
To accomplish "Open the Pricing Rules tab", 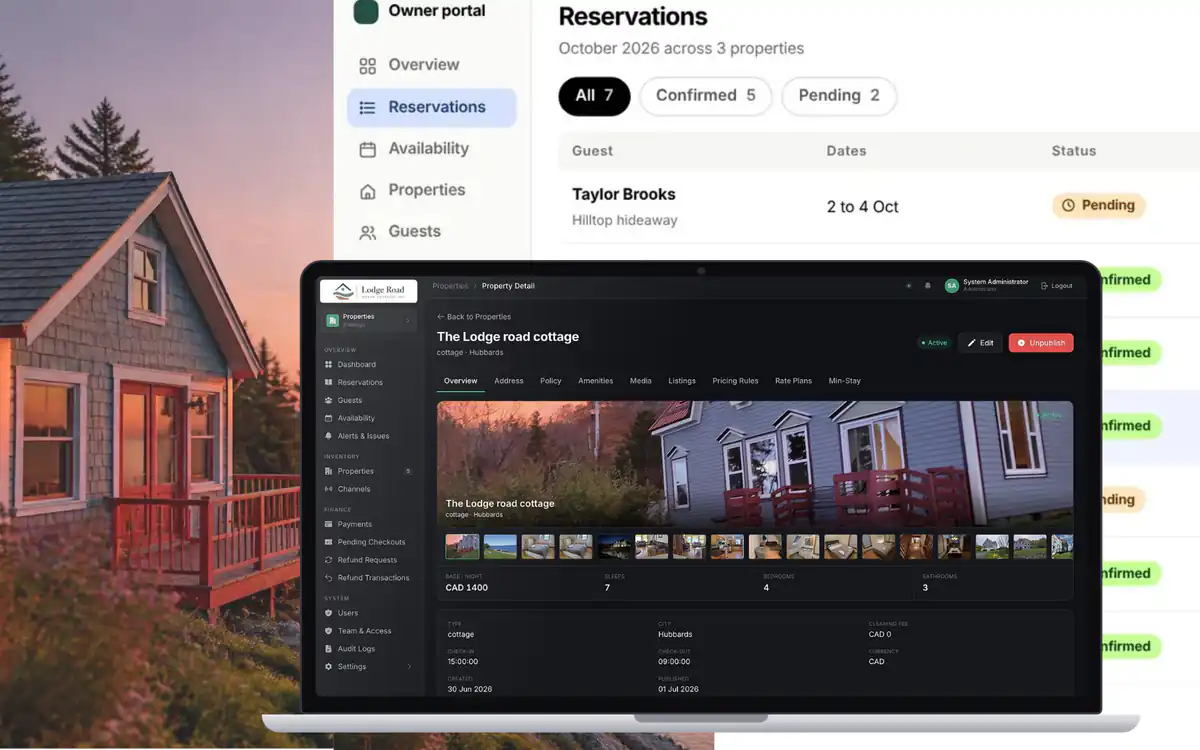I will pyautogui.click(x=735, y=381).
